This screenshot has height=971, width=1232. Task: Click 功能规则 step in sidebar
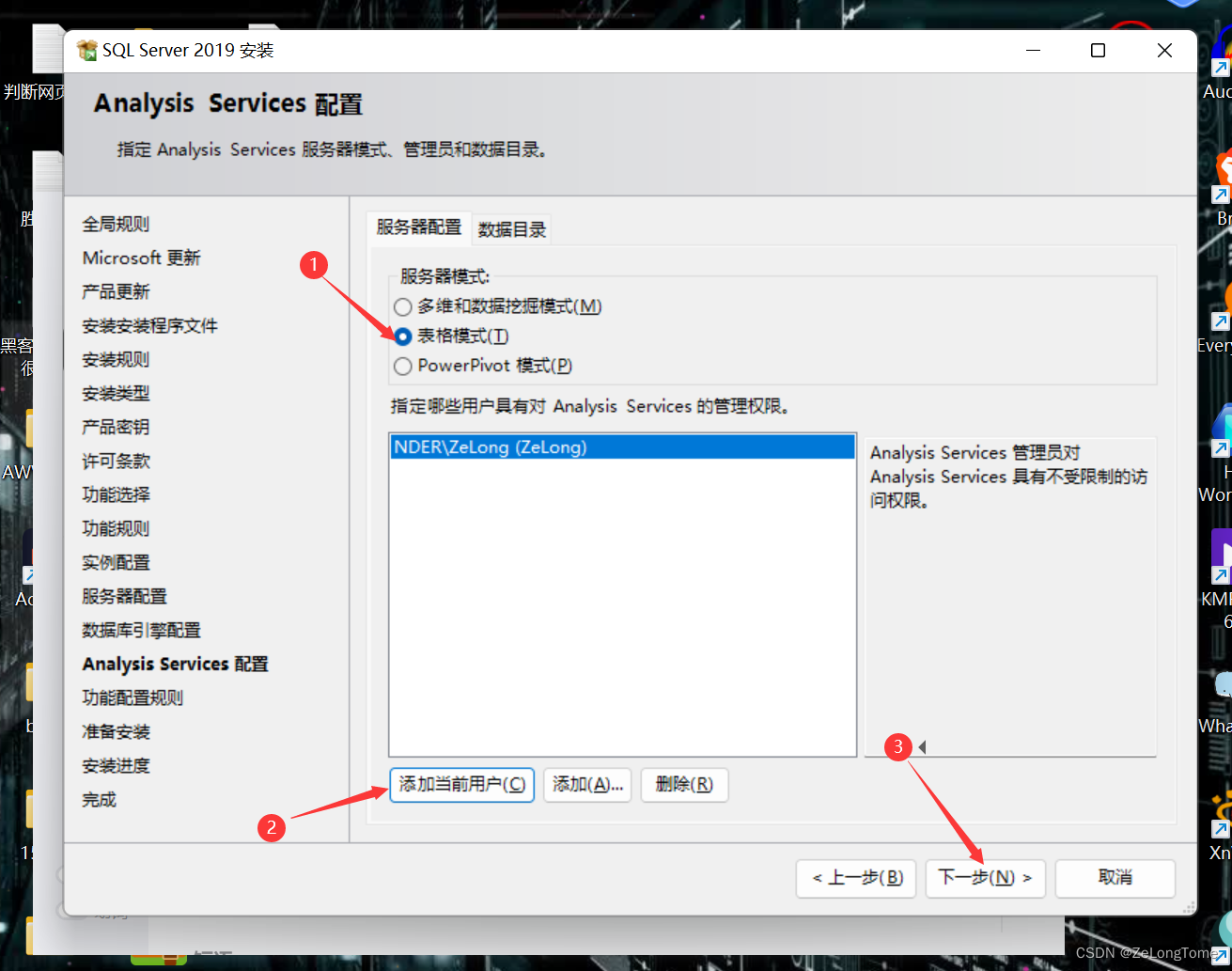pyautogui.click(x=116, y=528)
